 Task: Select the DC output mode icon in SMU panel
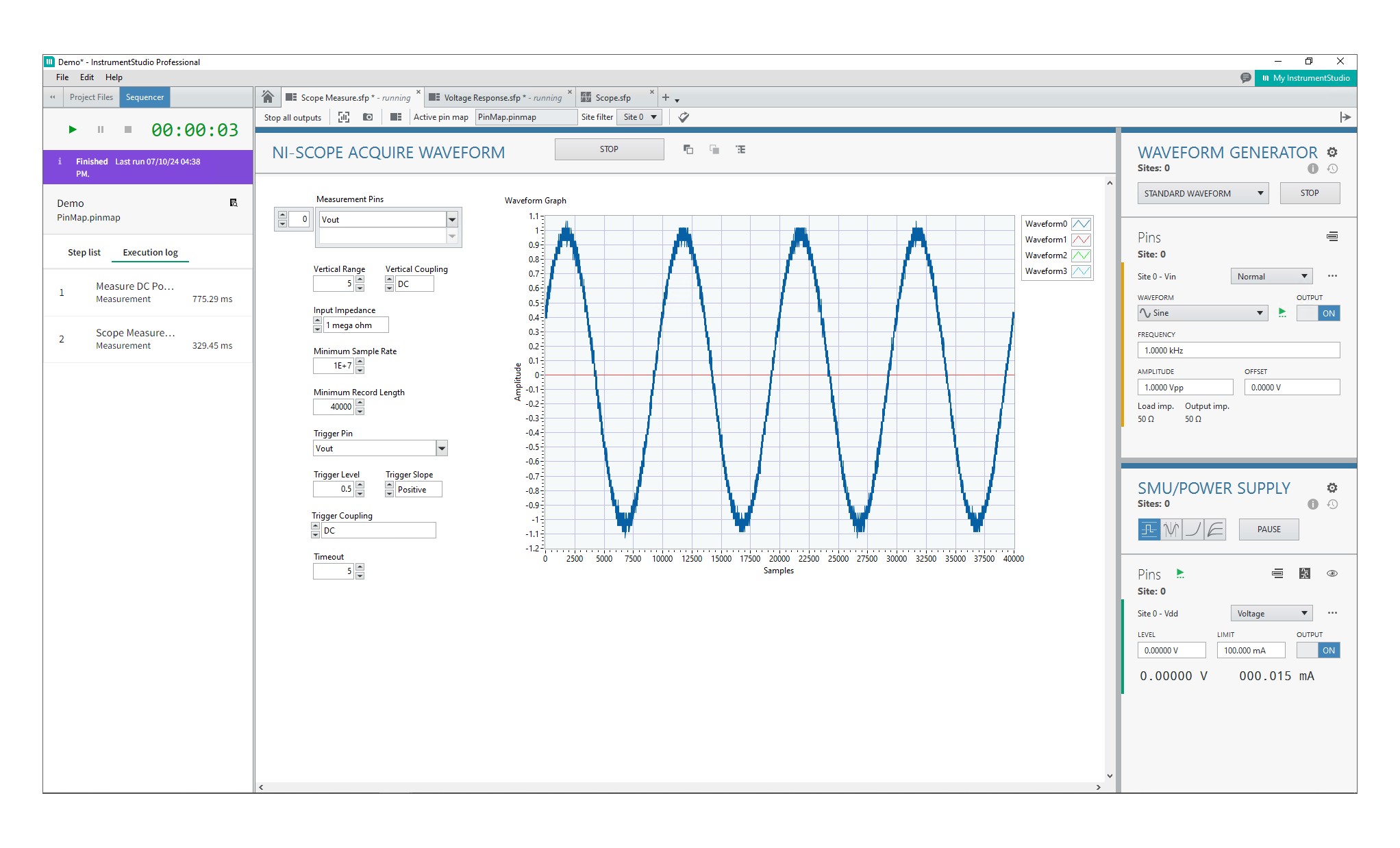pos(1149,529)
